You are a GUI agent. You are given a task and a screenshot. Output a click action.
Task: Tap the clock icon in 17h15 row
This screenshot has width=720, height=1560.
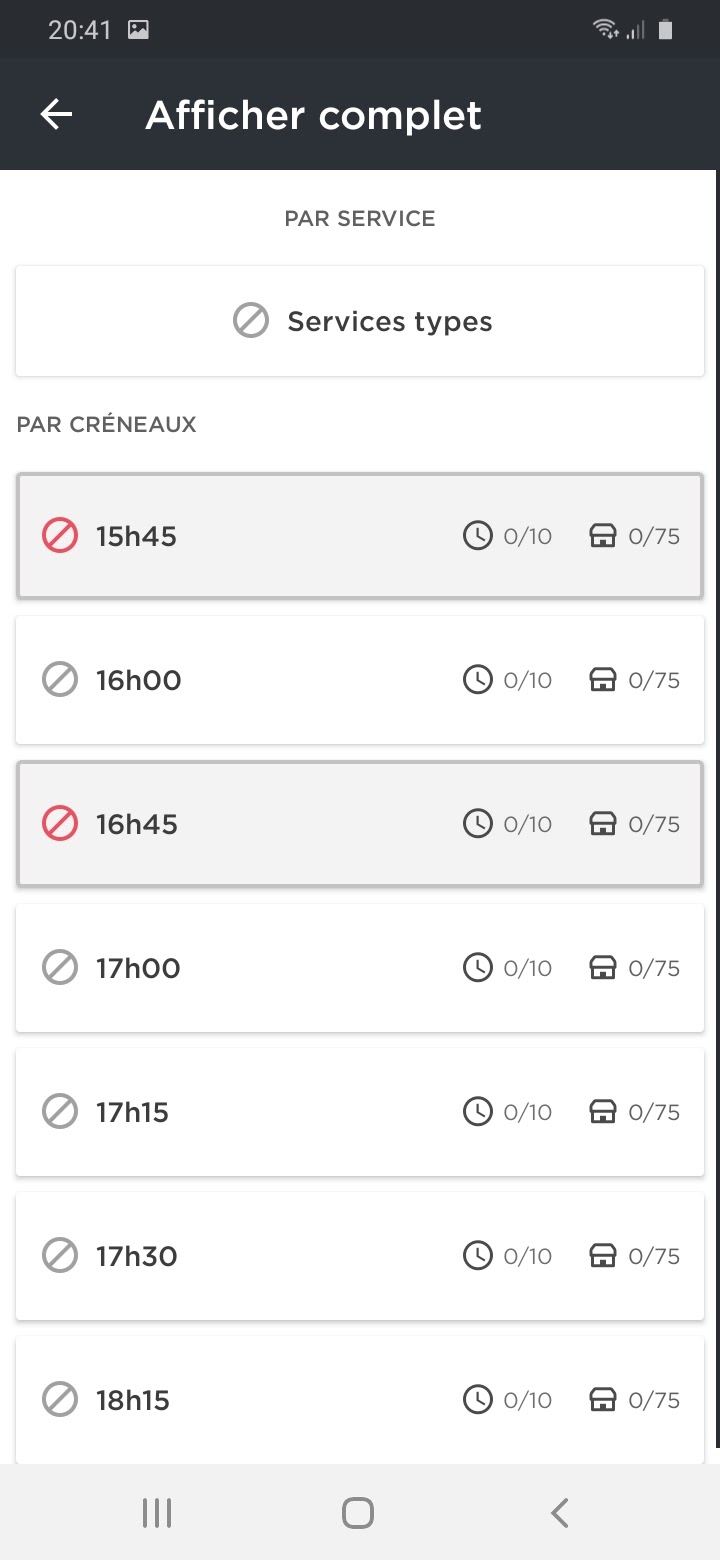(x=478, y=1112)
